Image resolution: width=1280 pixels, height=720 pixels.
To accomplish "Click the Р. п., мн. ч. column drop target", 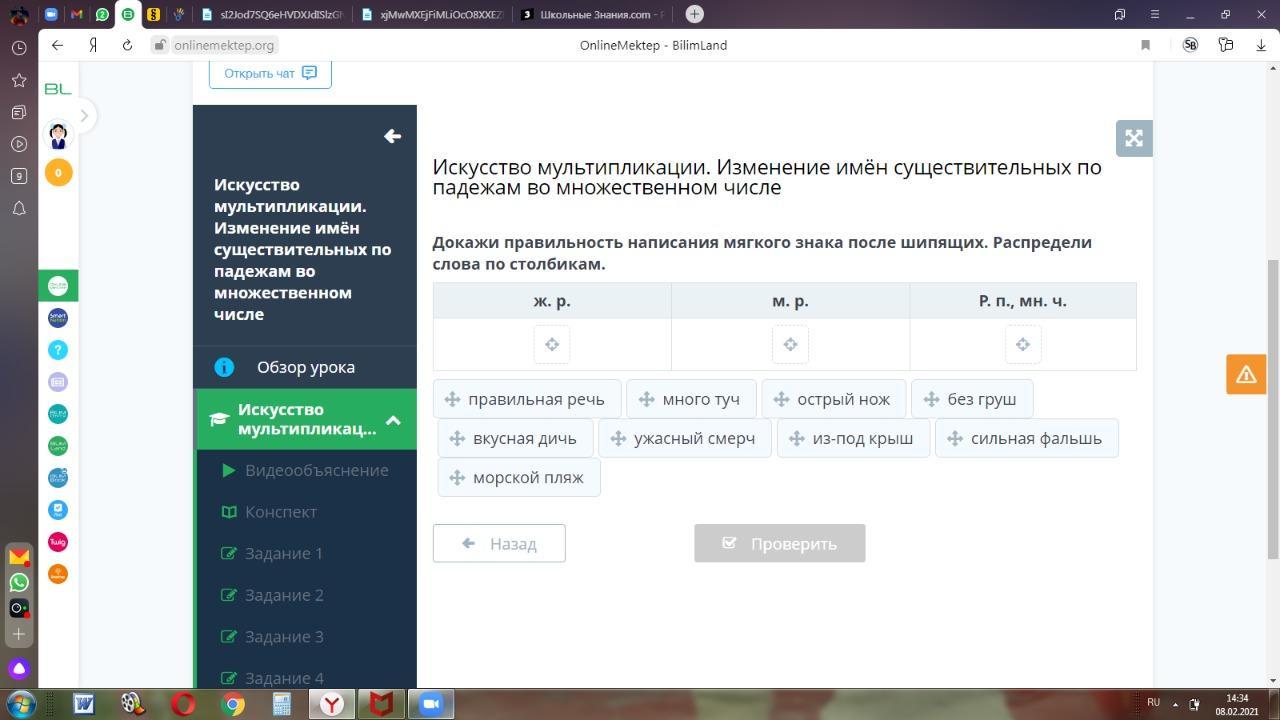I will pos(1023,344).
